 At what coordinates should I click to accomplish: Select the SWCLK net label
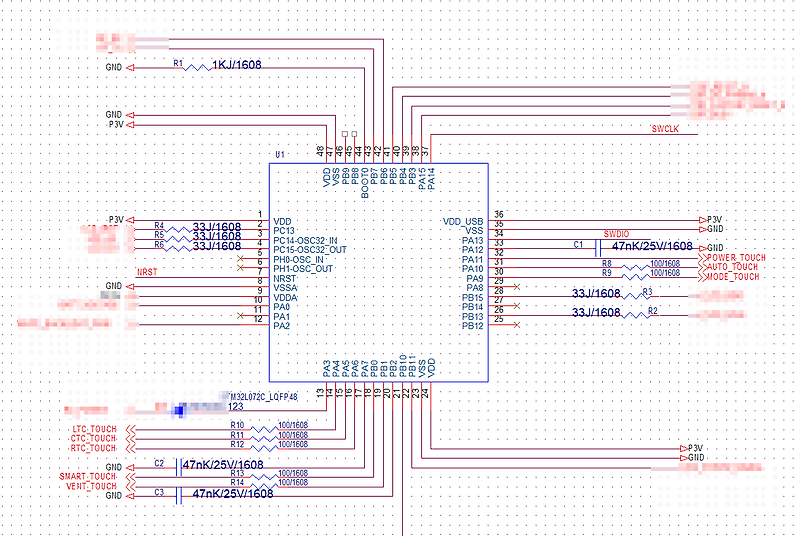coord(665,129)
